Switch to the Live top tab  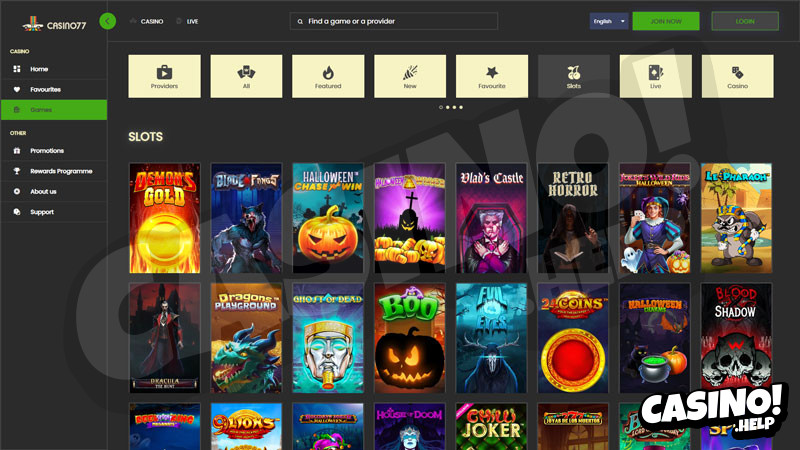pos(187,21)
